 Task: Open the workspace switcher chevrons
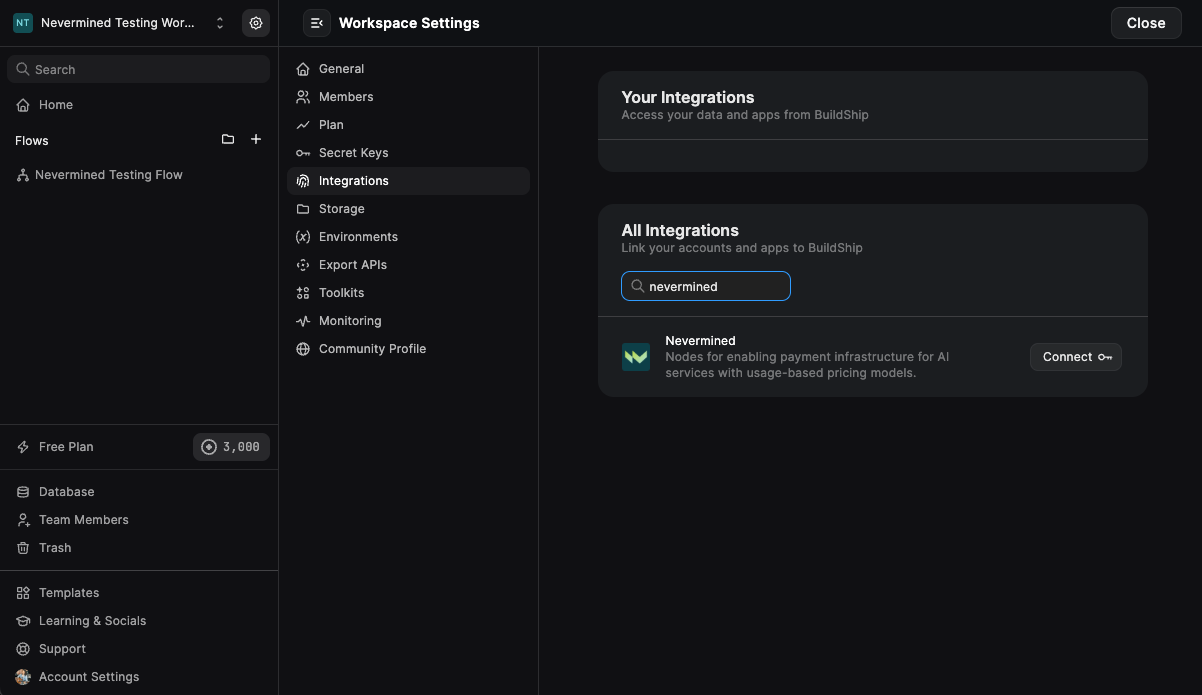coord(220,22)
